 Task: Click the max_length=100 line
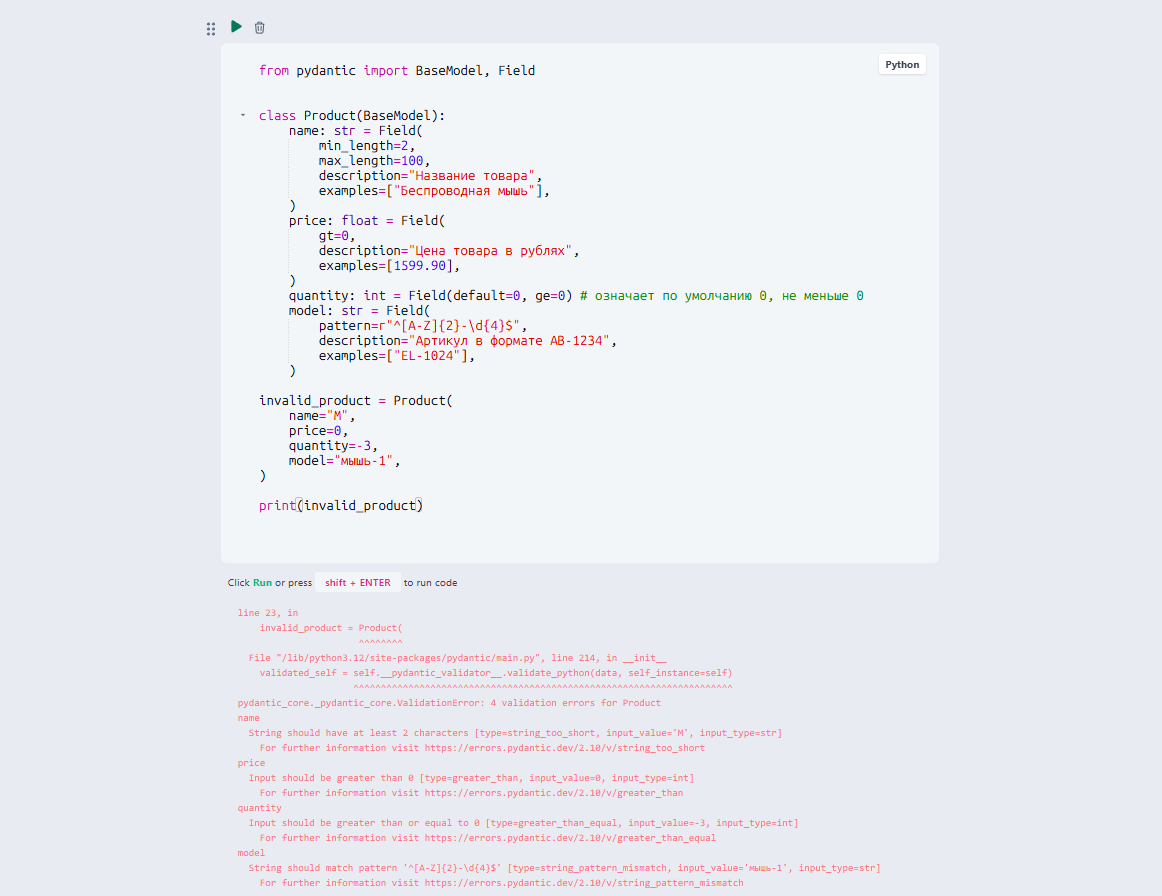[x=374, y=161]
